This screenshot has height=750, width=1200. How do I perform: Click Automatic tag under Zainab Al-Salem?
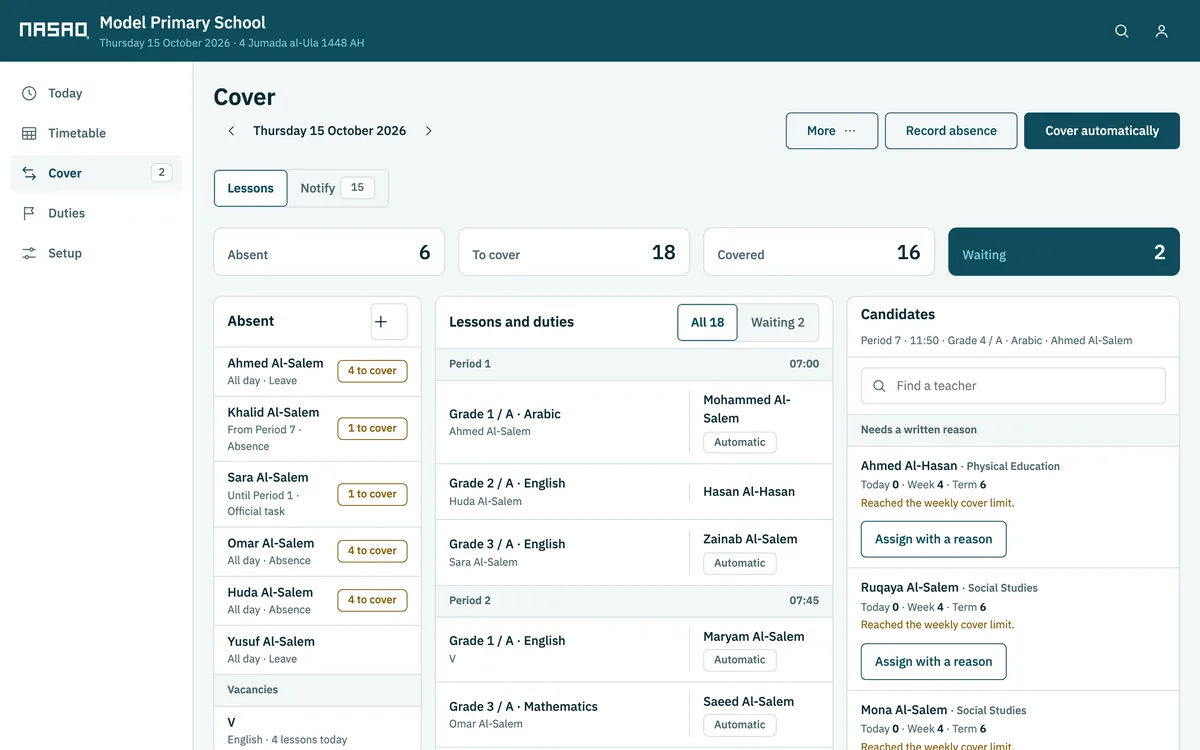(740, 563)
